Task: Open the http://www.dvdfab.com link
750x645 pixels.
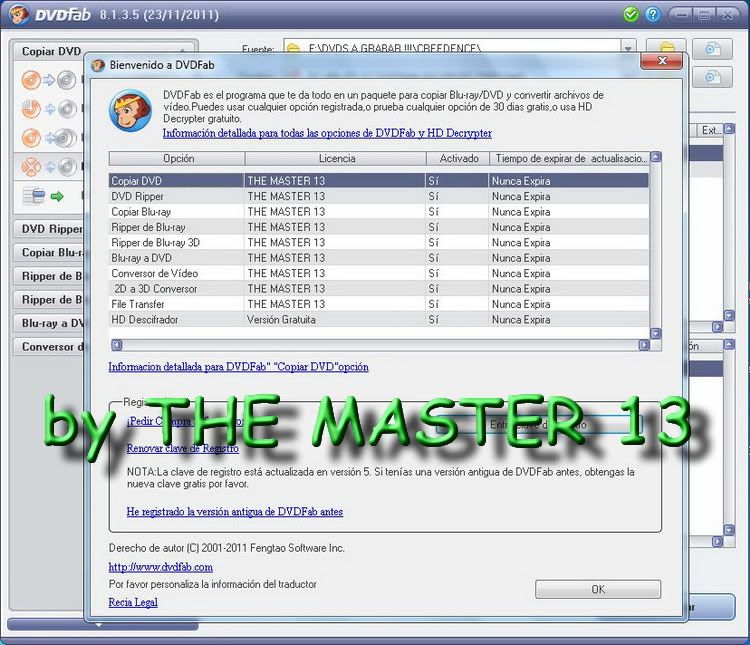Action: (160, 567)
